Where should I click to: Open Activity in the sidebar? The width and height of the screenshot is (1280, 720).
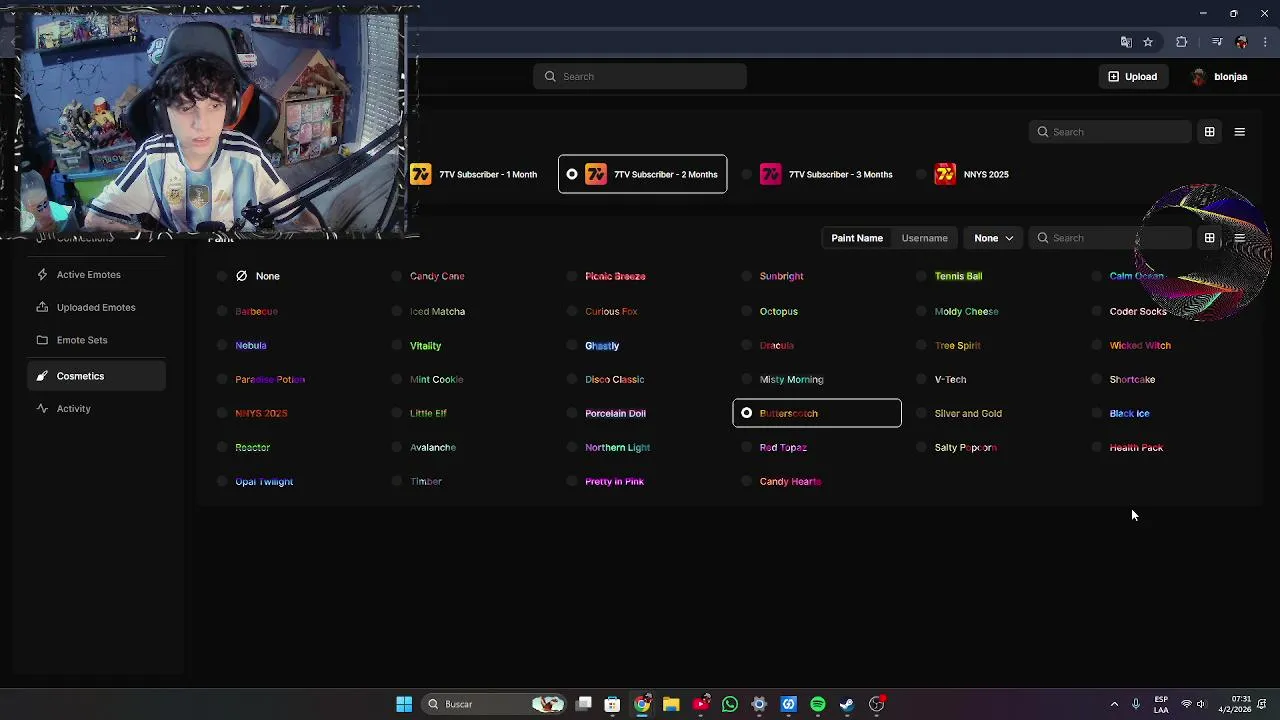97,408
